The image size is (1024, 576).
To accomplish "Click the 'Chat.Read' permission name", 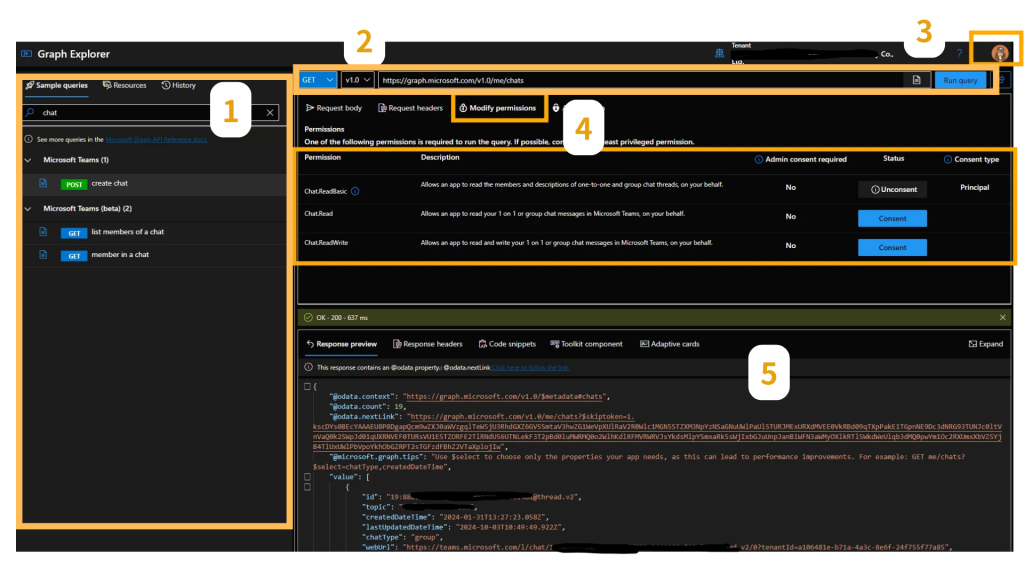I will pyautogui.click(x=318, y=214).
